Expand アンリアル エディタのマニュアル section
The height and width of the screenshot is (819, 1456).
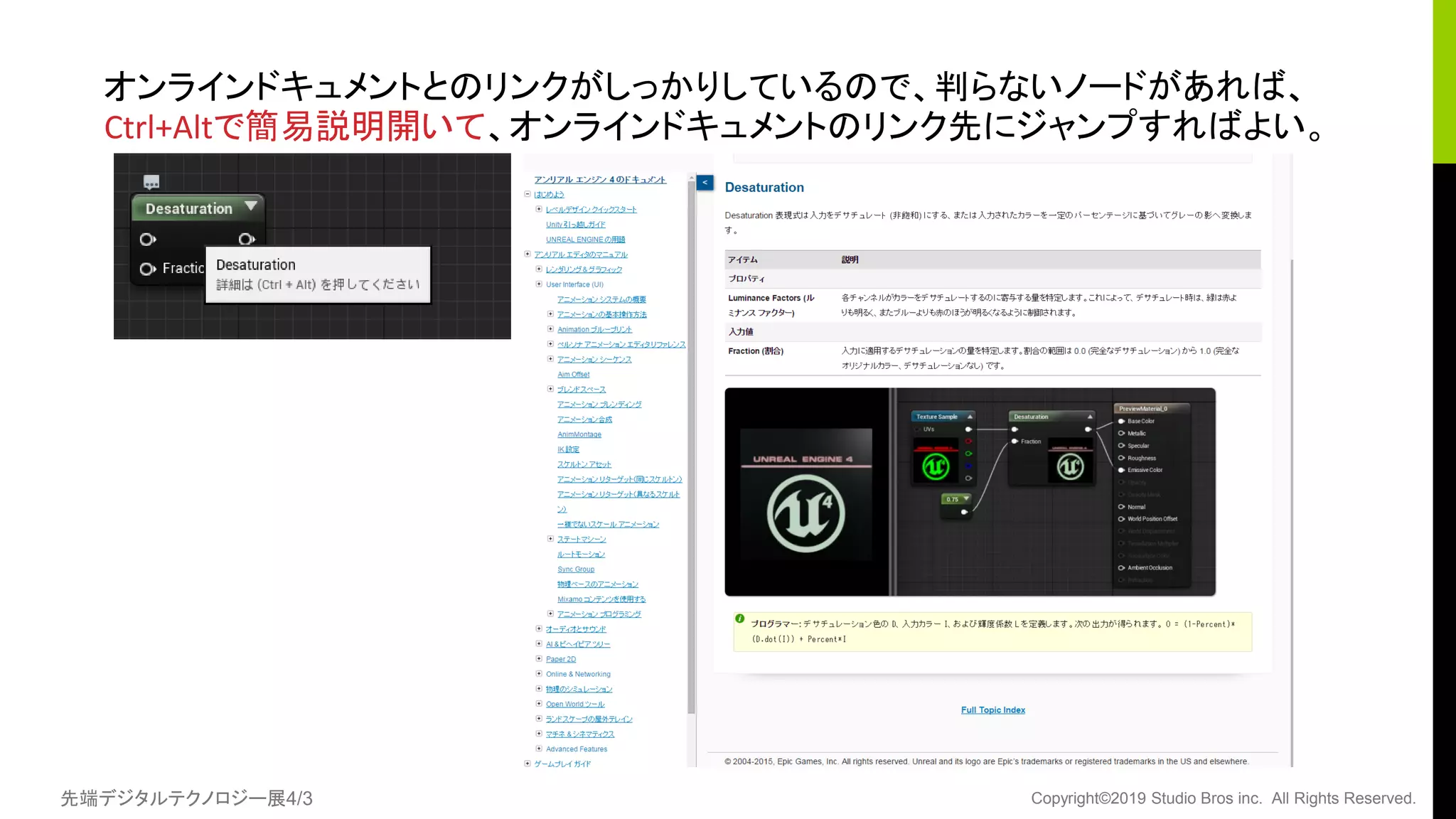[x=528, y=254]
